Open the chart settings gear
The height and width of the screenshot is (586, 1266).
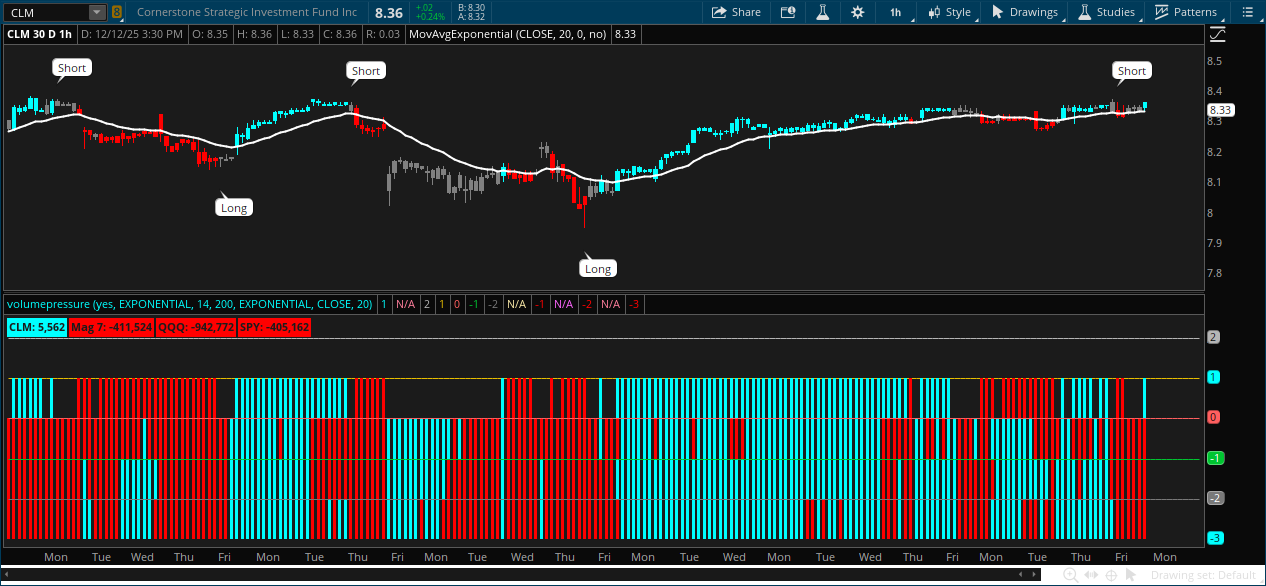(x=857, y=12)
